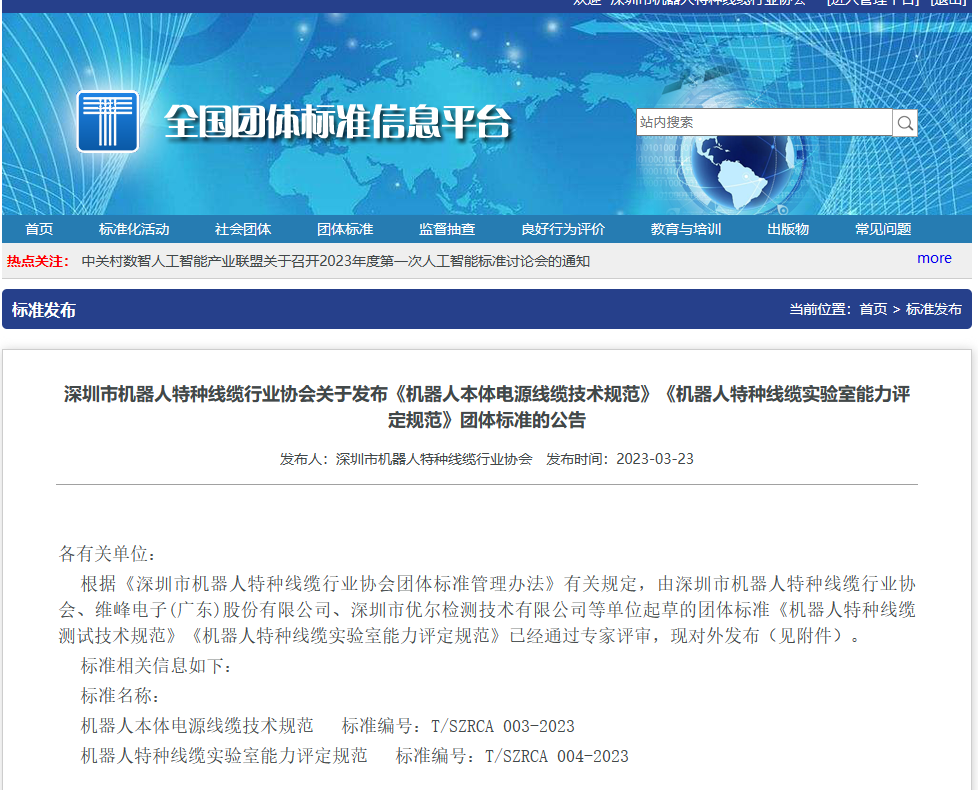This screenshot has width=978, height=790.
Task: Click the 标准发布 section heading on the left
Action: [44, 310]
